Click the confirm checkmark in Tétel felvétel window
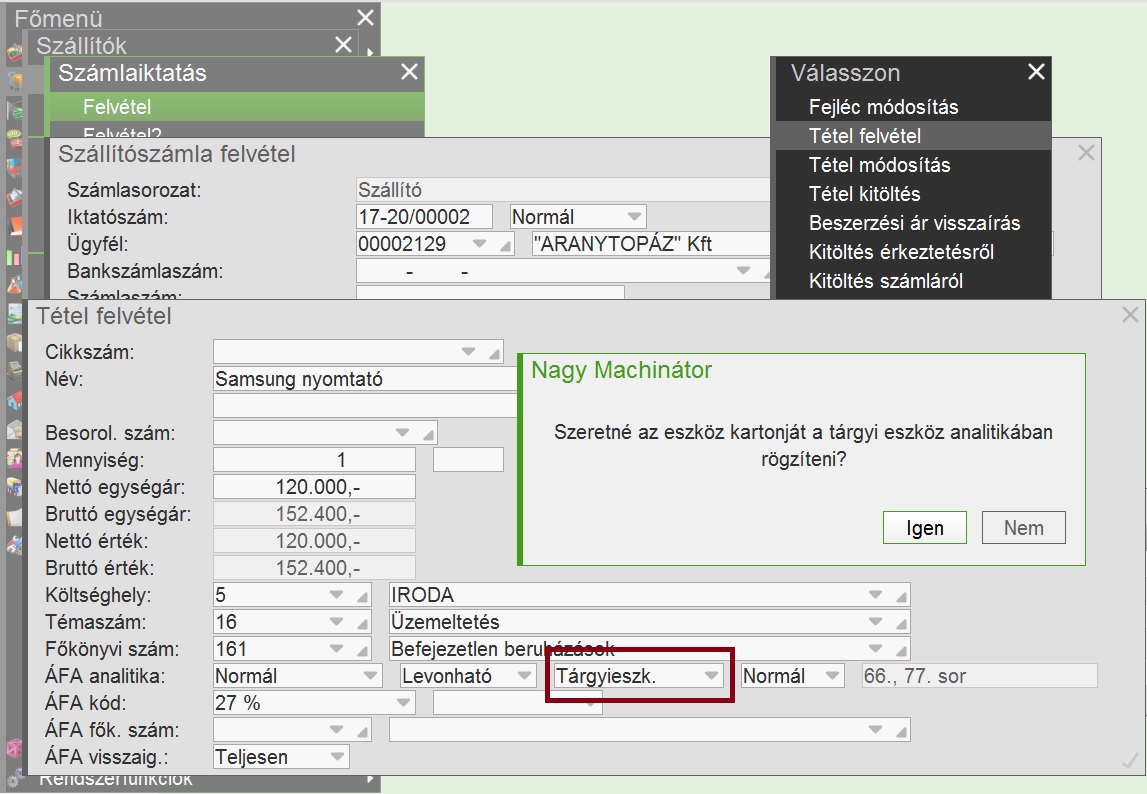The height and width of the screenshot is (794, 1147). click(x=1129, y=761)
